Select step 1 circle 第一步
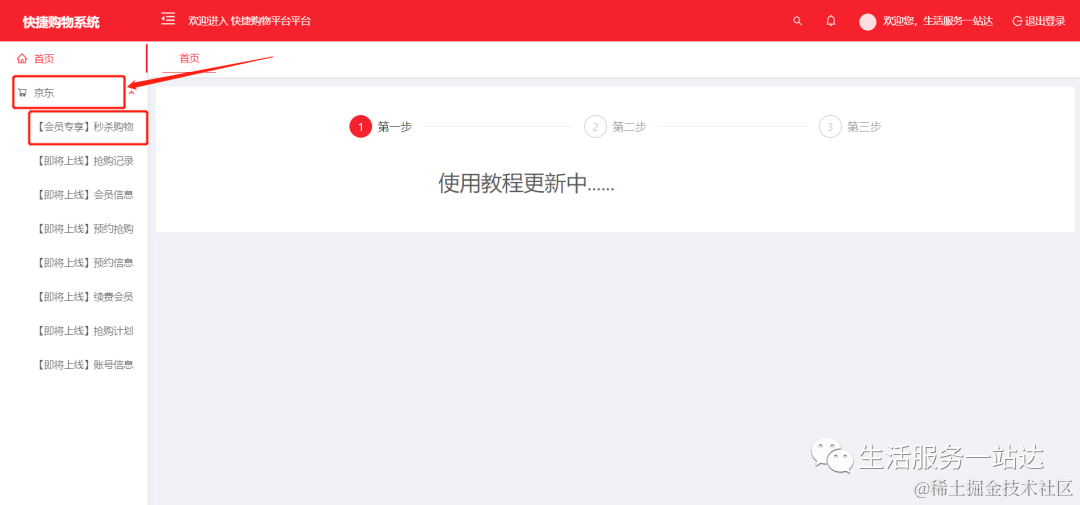 360,127
